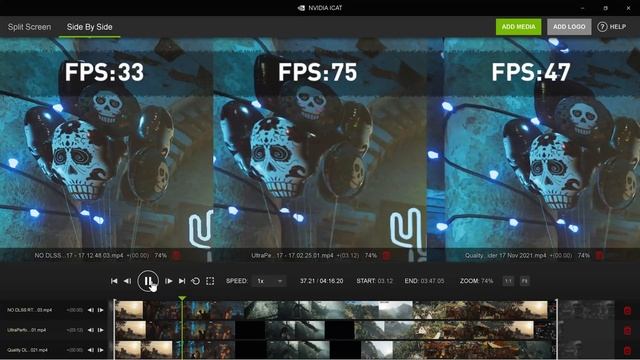Click the NO DLSS RT track label

[x=29, y=310]
